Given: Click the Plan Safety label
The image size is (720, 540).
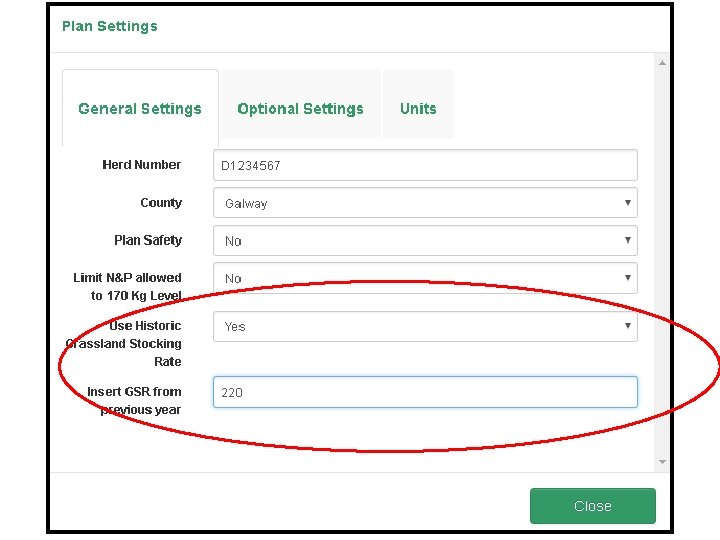Looking at the screenshot, I should [148, 241].
